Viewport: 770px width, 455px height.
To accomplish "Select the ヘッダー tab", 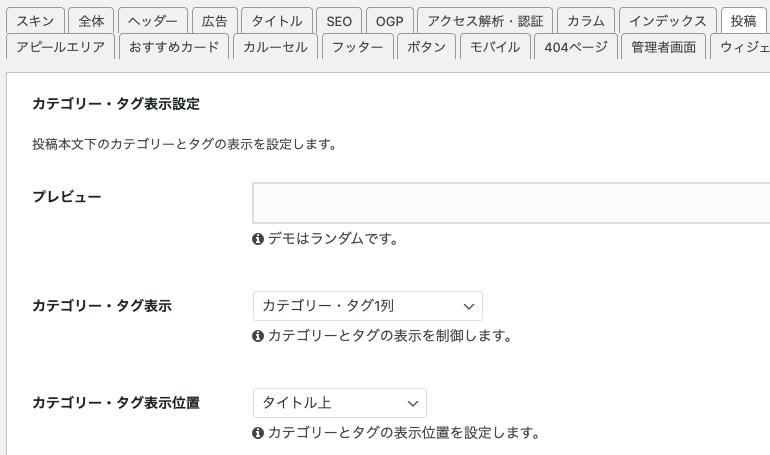I will 153,21.
